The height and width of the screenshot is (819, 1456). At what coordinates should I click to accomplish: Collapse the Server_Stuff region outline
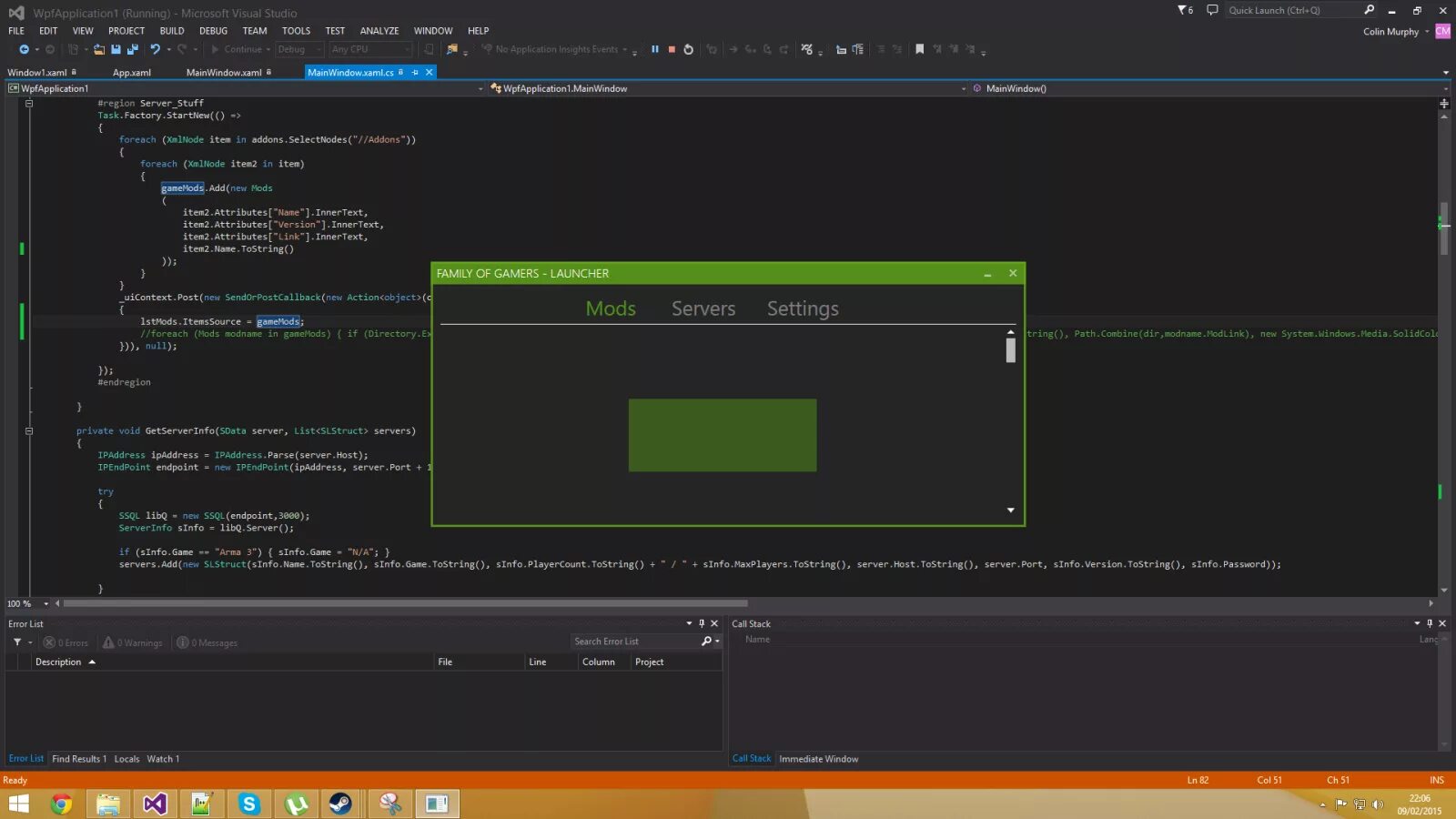[29, 103]
